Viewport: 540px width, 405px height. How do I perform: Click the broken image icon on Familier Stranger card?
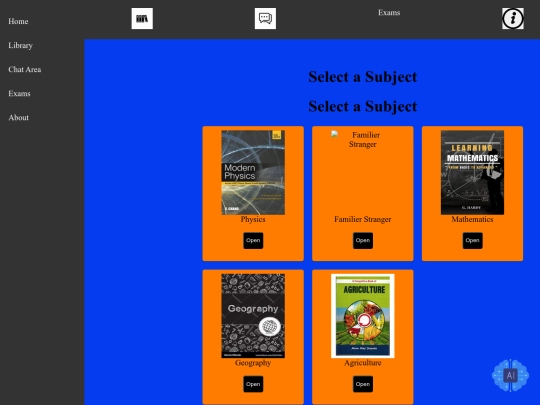point(334,134)
